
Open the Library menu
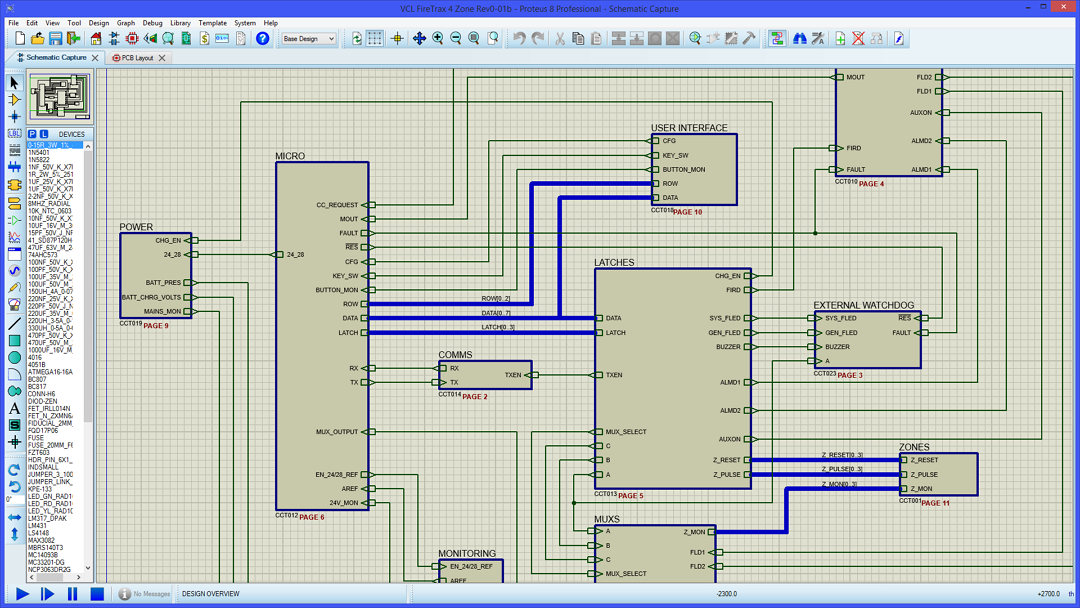point(180,23)
